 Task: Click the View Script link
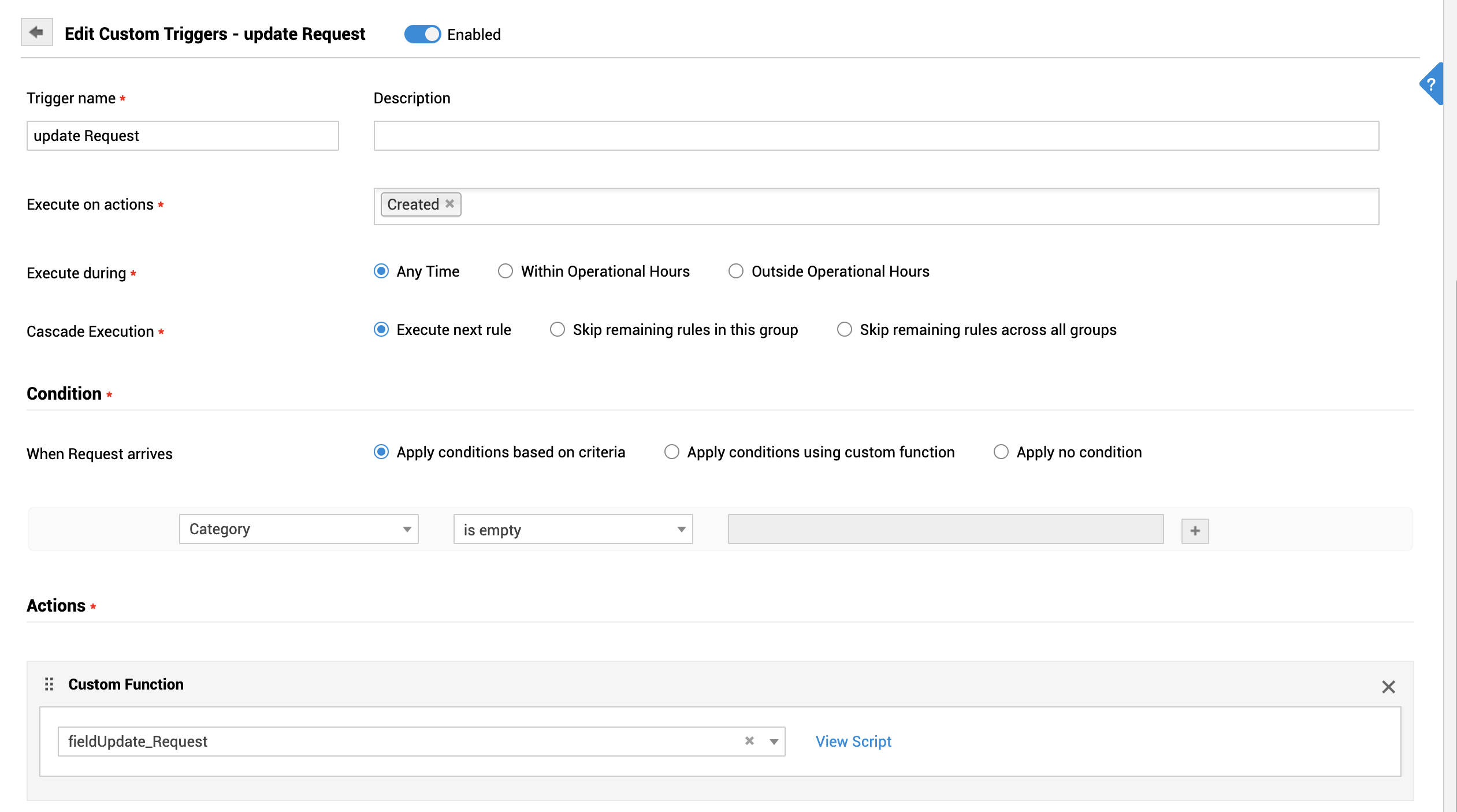pos(853,742)
